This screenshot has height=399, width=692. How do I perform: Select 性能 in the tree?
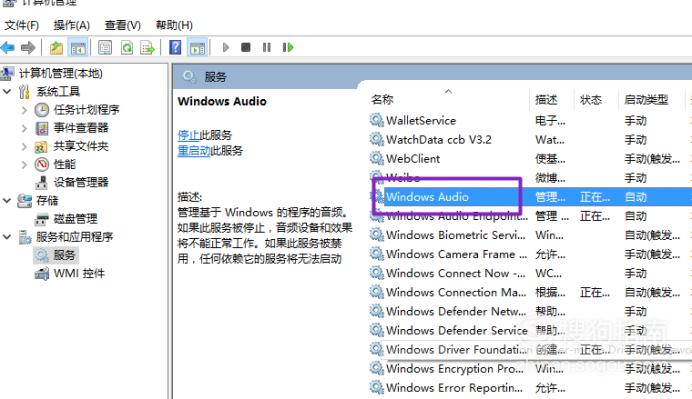click(64, 164)
